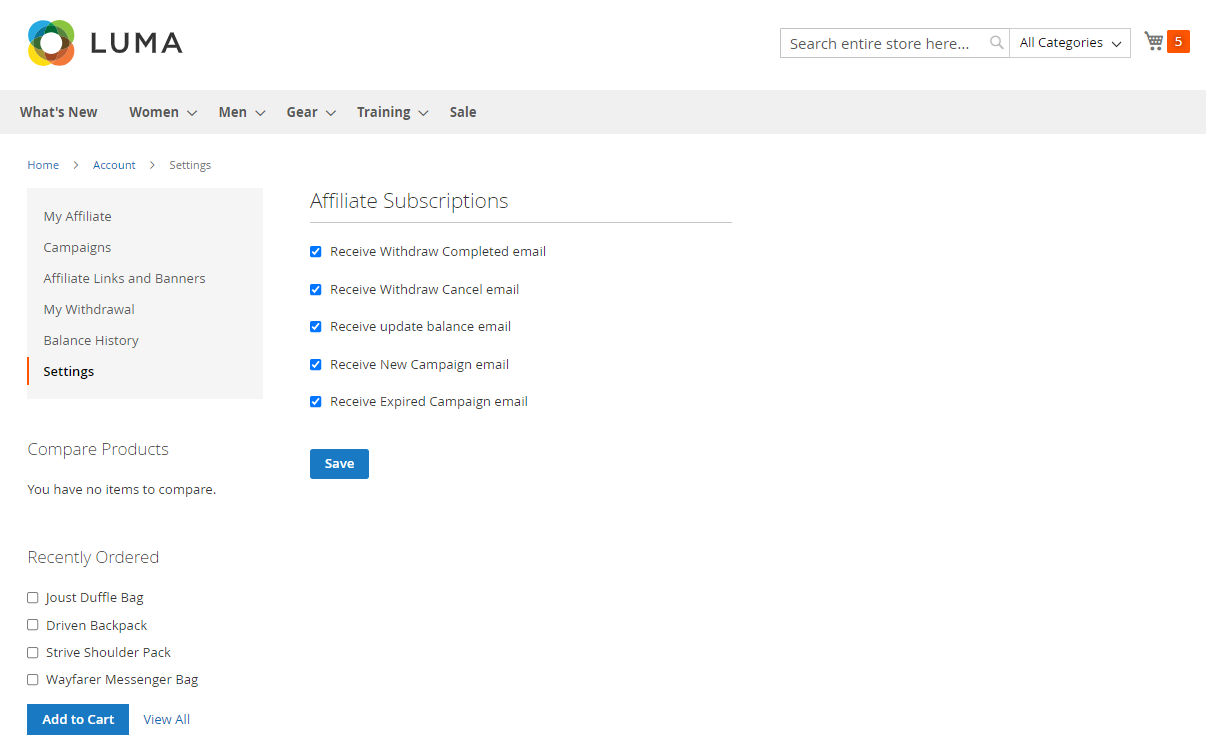Screen dimensions: 1206x748
Task: Click the Account breadcrumb link
Action: click(x=114, y=165)
